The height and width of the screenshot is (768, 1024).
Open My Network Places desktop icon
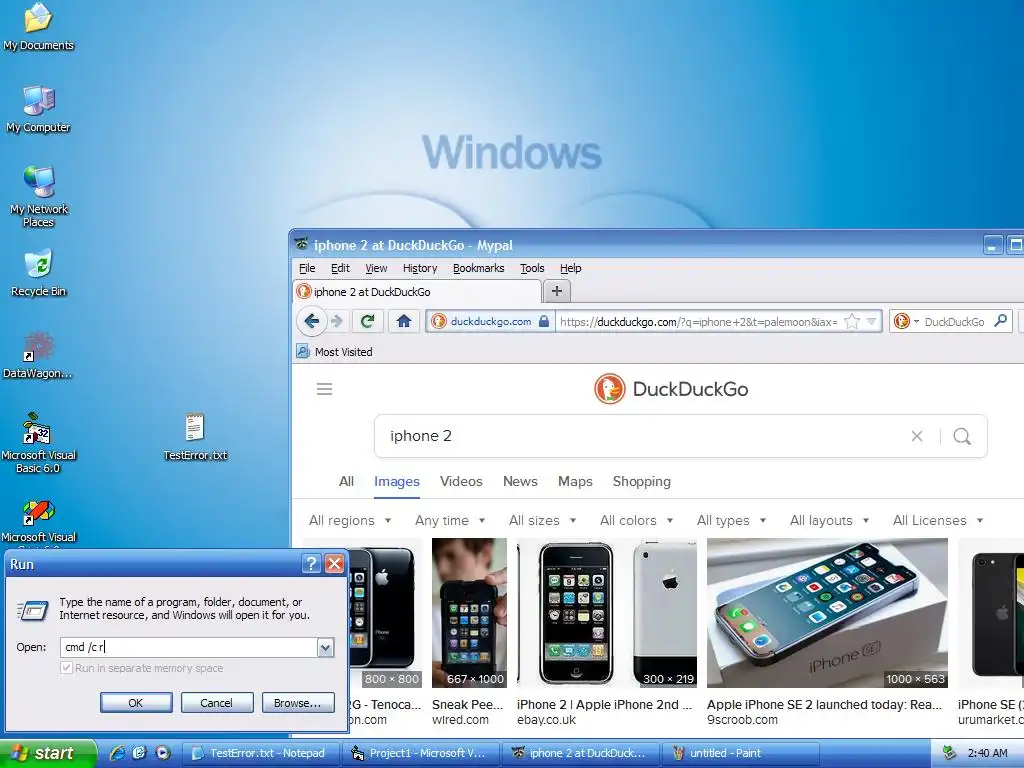pos(39,196)
